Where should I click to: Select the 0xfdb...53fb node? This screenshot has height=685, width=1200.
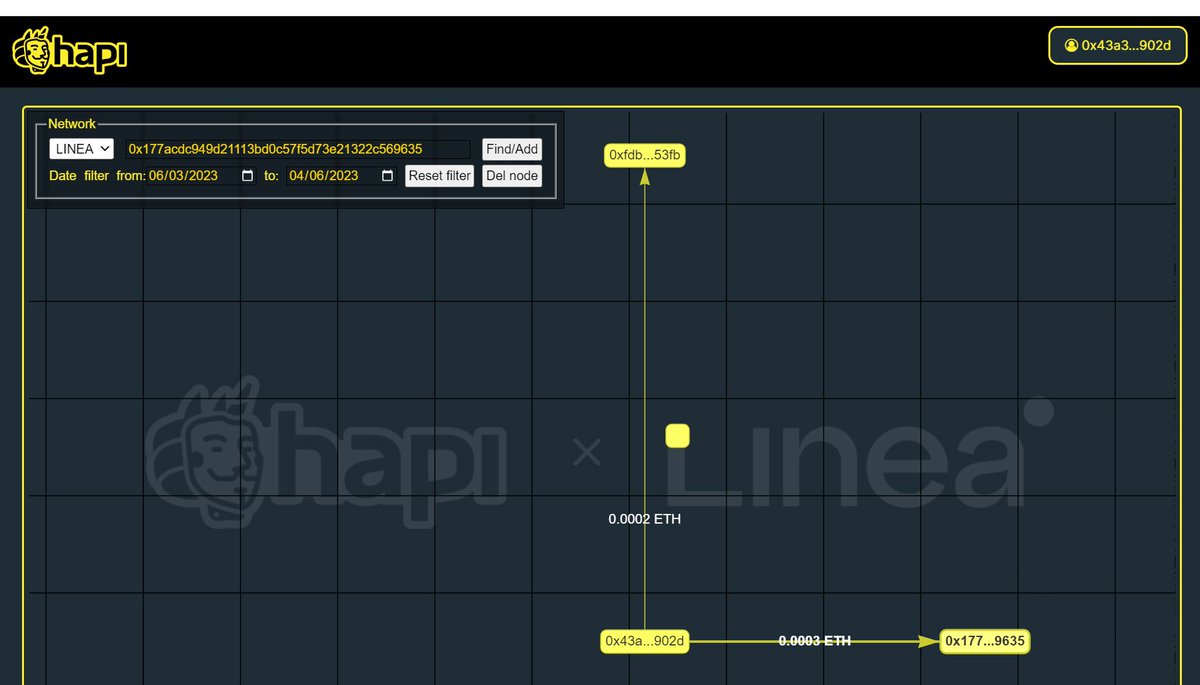click(x=645, y=155)
